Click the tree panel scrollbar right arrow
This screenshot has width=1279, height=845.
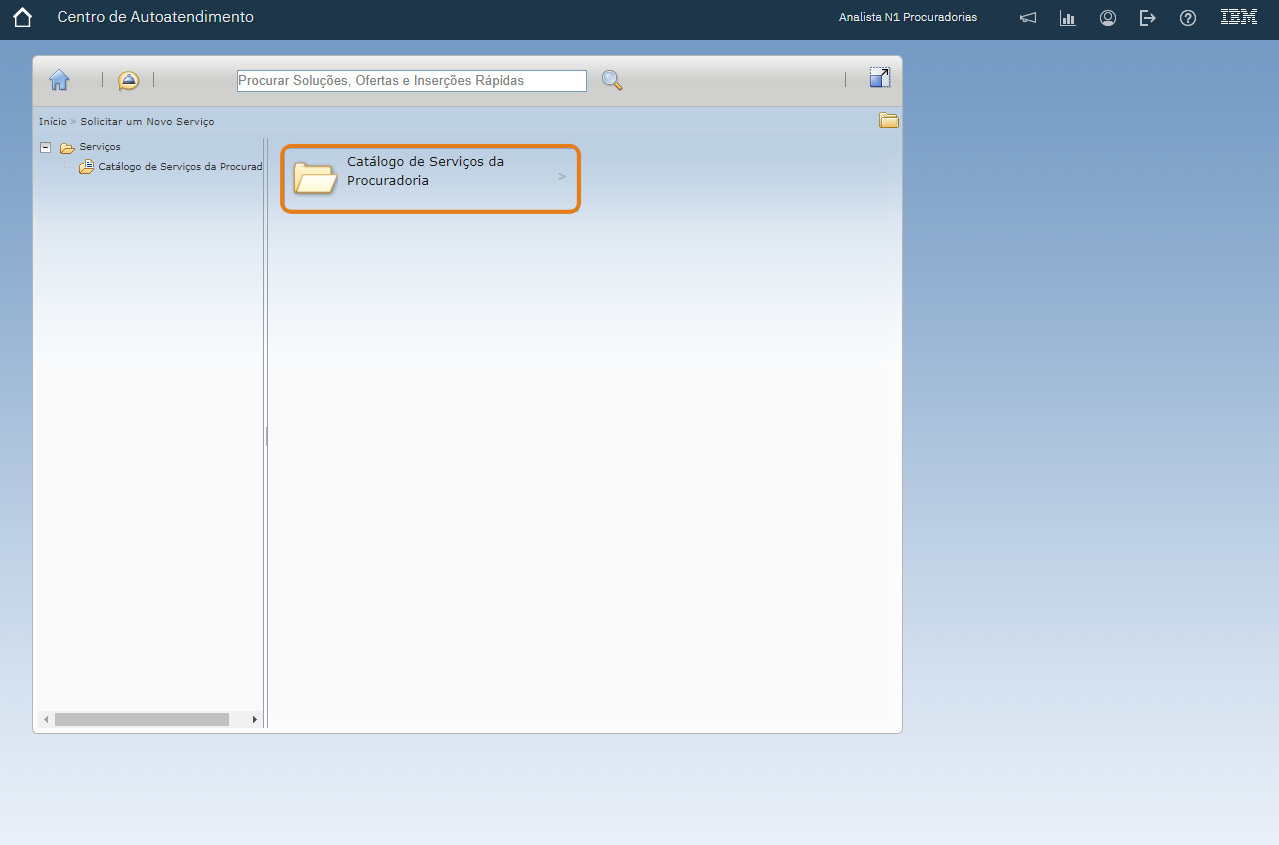coord(254,720)
